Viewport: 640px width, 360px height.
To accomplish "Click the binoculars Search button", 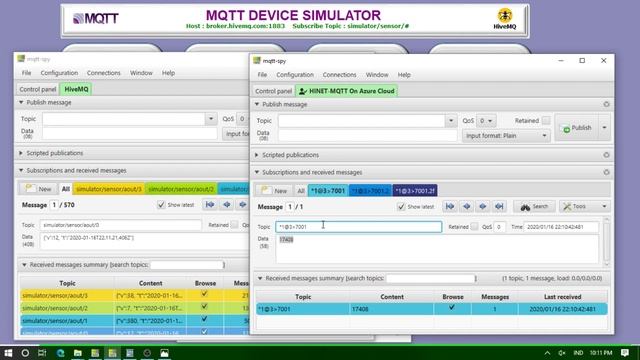I will [x=534, y=207].
